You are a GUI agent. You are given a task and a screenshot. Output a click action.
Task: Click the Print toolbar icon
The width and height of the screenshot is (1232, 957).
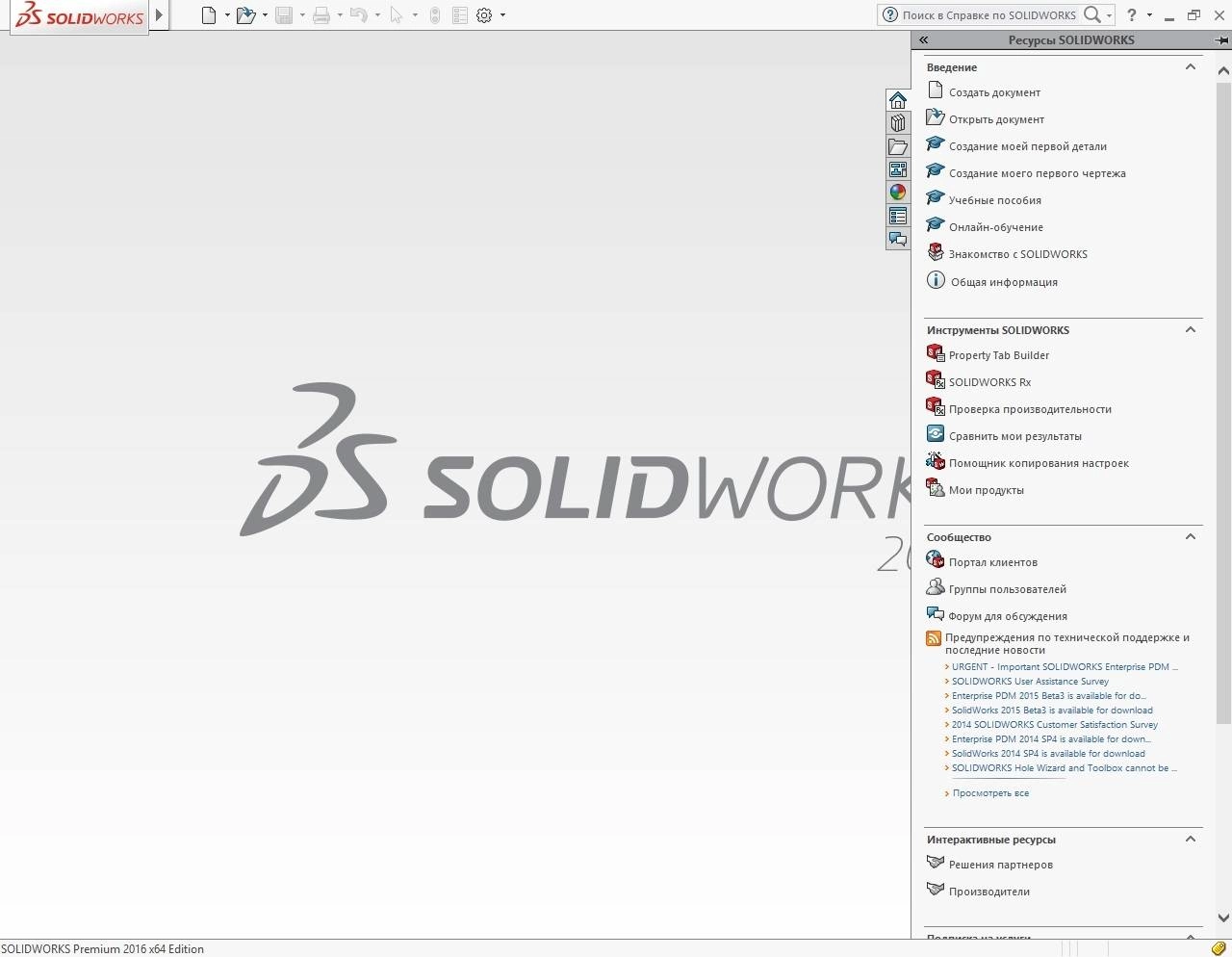coord(321,15)
